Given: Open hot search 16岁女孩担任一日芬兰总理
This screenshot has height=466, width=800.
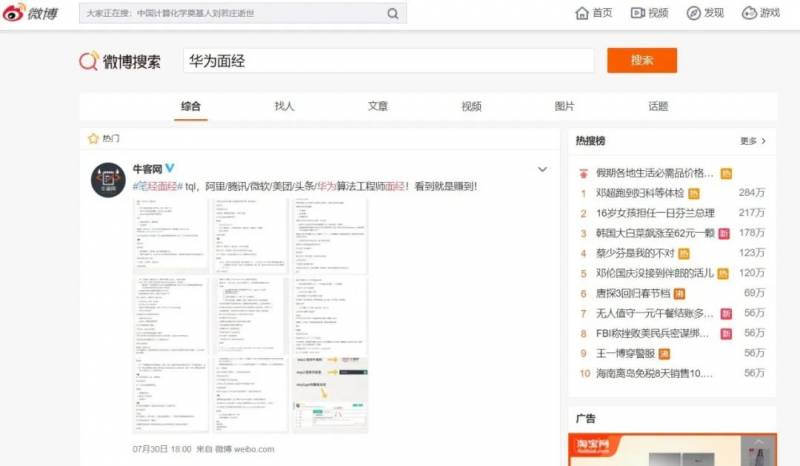Looking at the screenshot, I should coord(655,213).
